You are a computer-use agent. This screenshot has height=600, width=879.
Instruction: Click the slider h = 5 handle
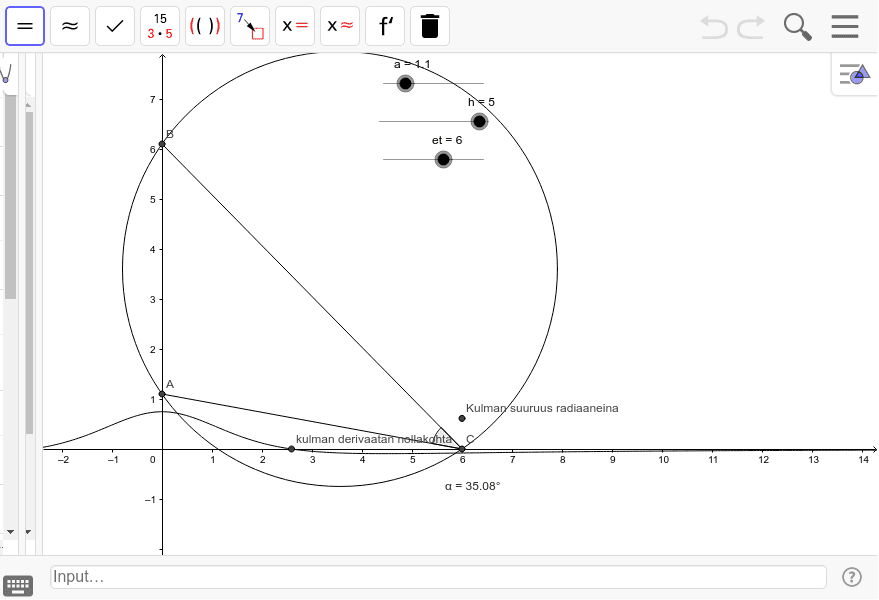pos(479,121)
